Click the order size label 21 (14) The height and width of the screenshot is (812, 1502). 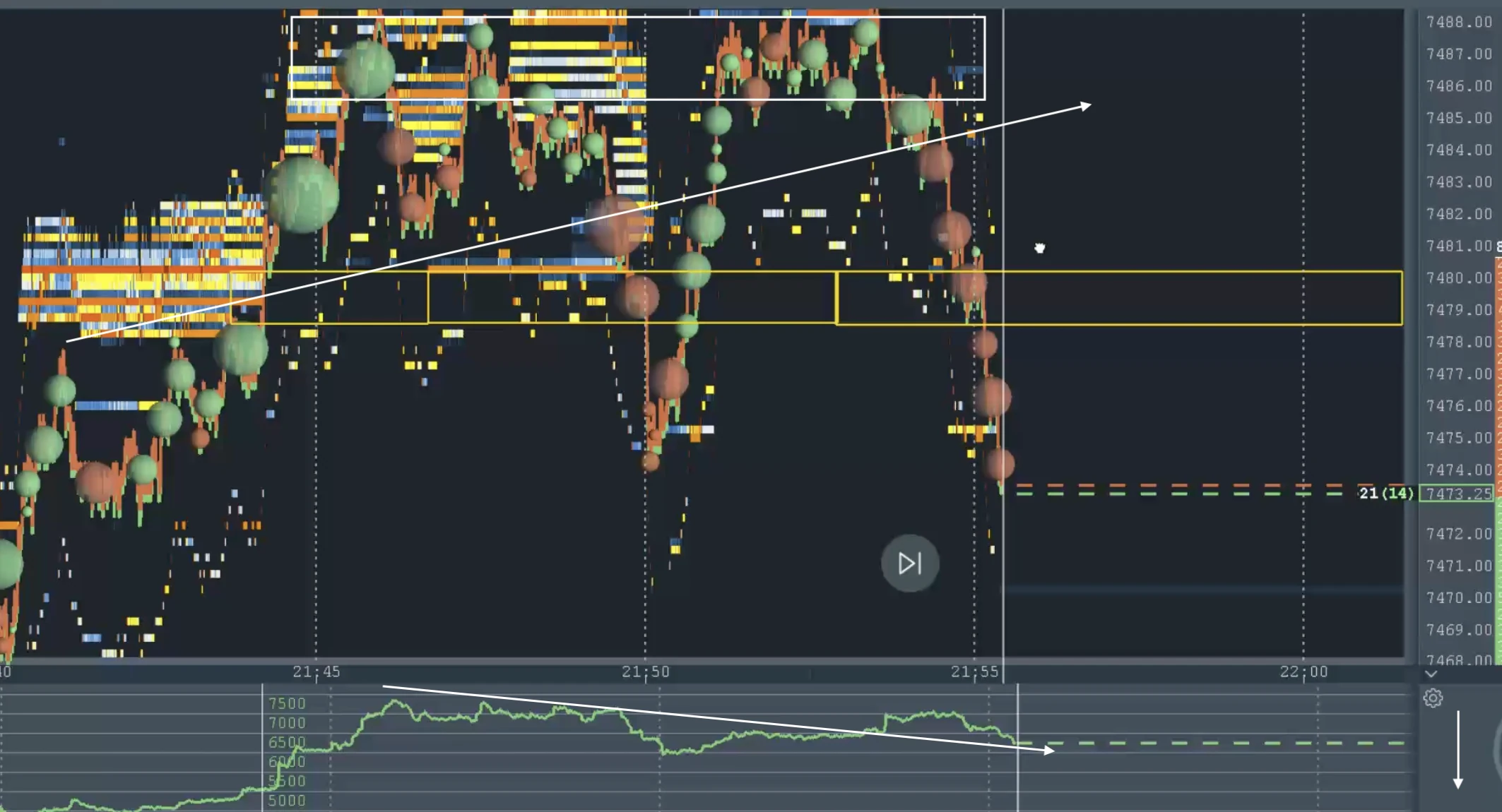1386,493
